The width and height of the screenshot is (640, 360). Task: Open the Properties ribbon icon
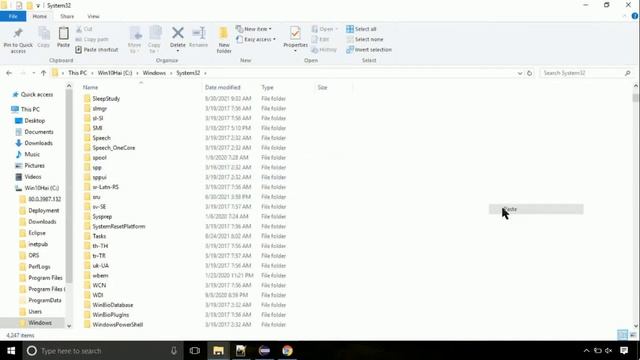tap(295, 33)
